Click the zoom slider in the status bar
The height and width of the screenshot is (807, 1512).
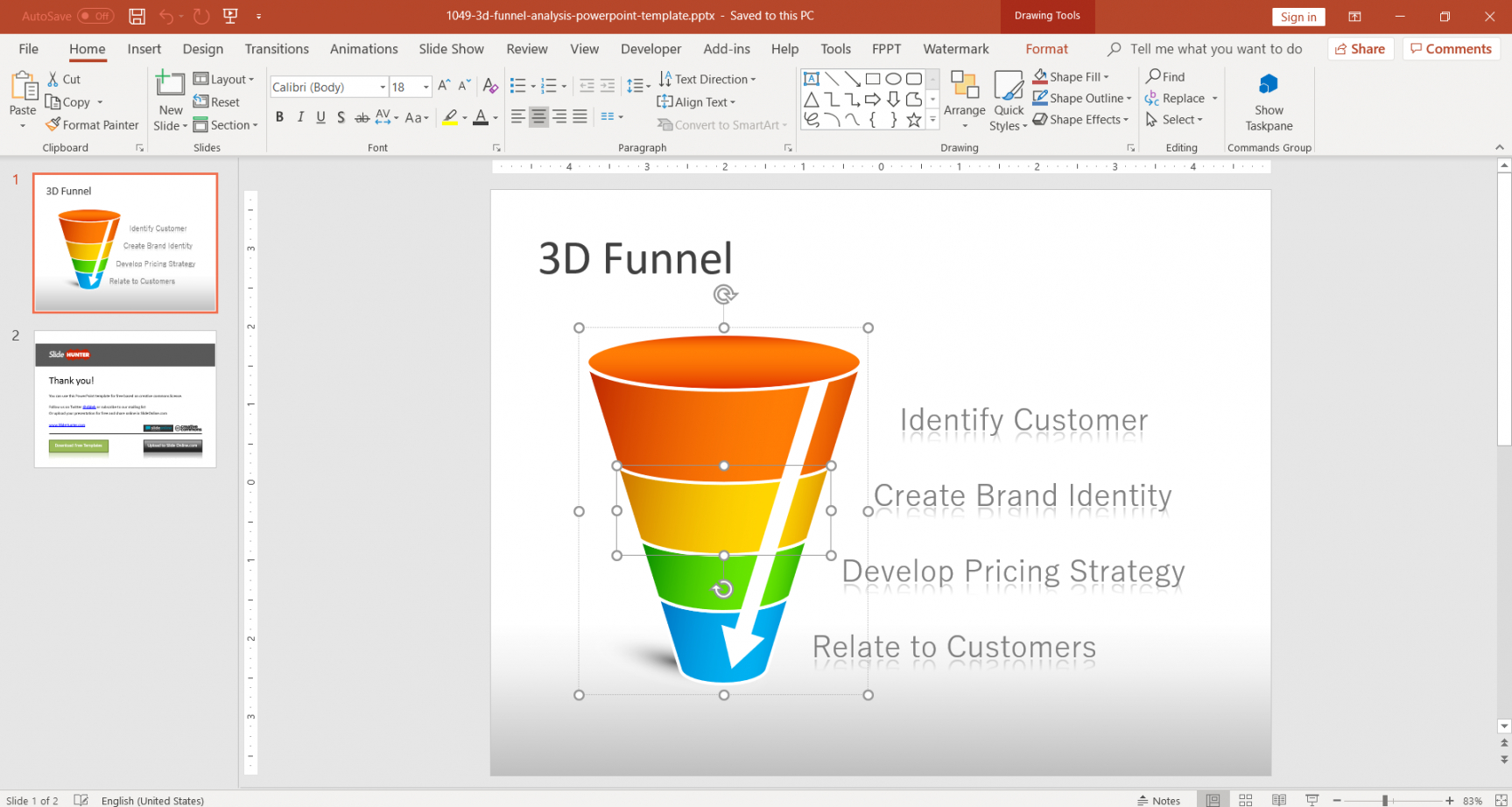[1385, 800]
